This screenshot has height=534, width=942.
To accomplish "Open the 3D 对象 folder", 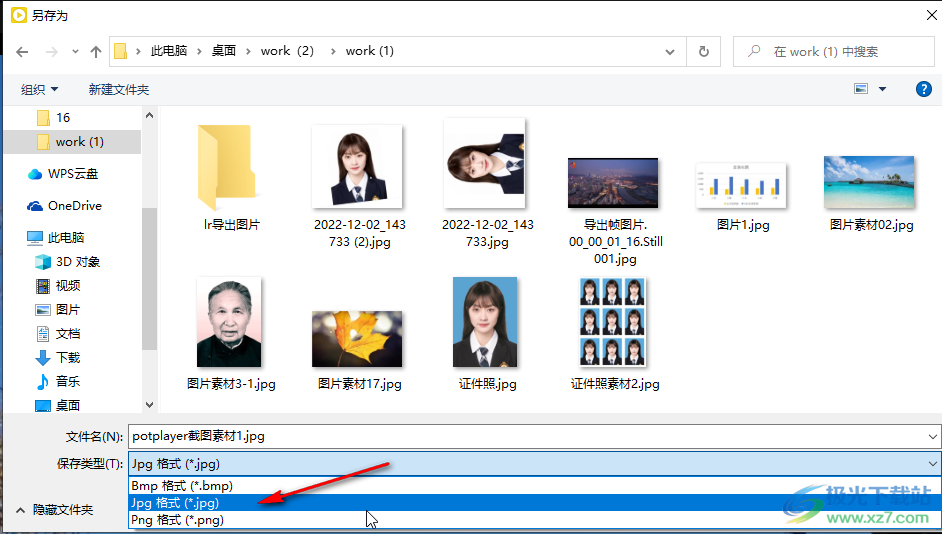I will coord(68,262).
